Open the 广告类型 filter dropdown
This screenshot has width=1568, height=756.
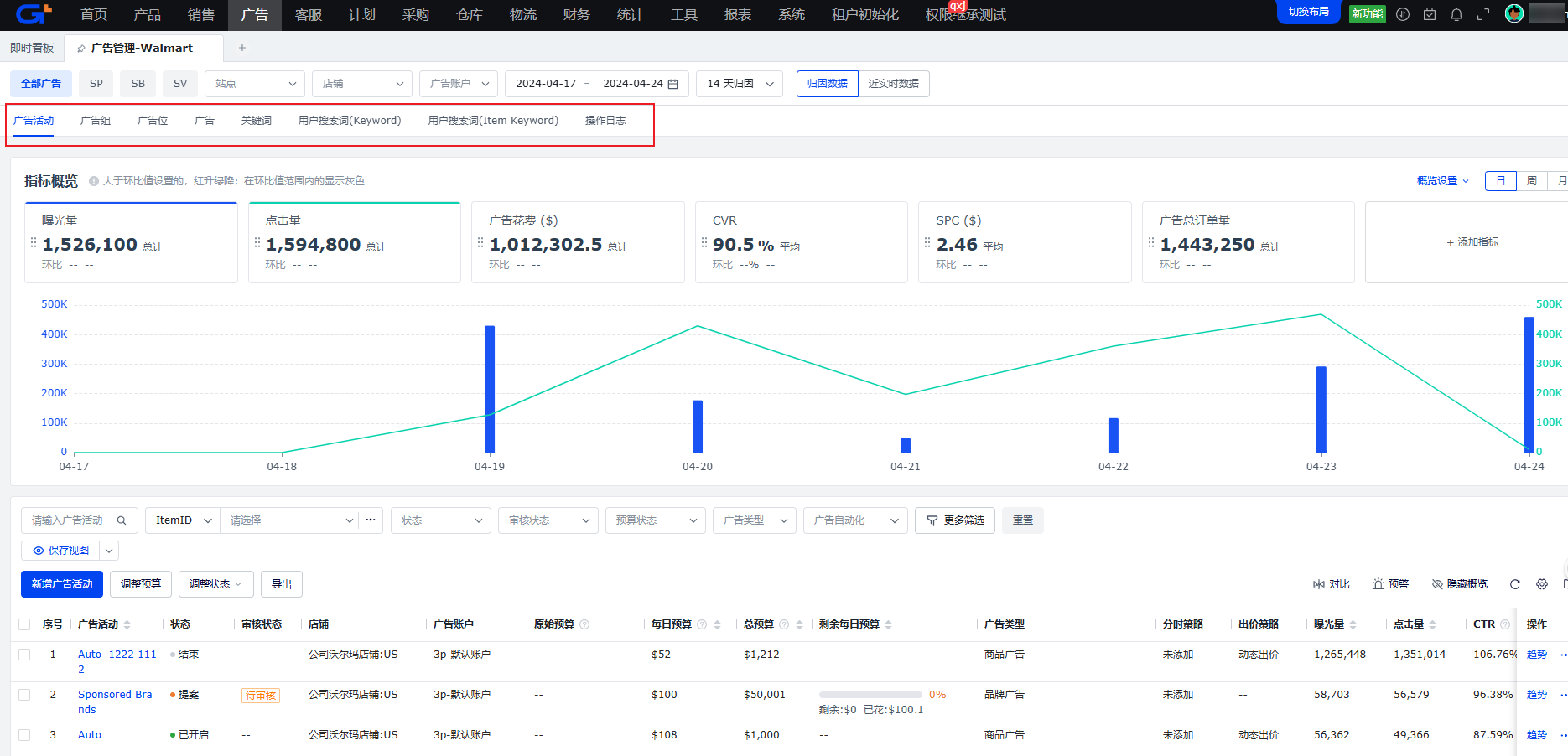(x=755, y=520)
